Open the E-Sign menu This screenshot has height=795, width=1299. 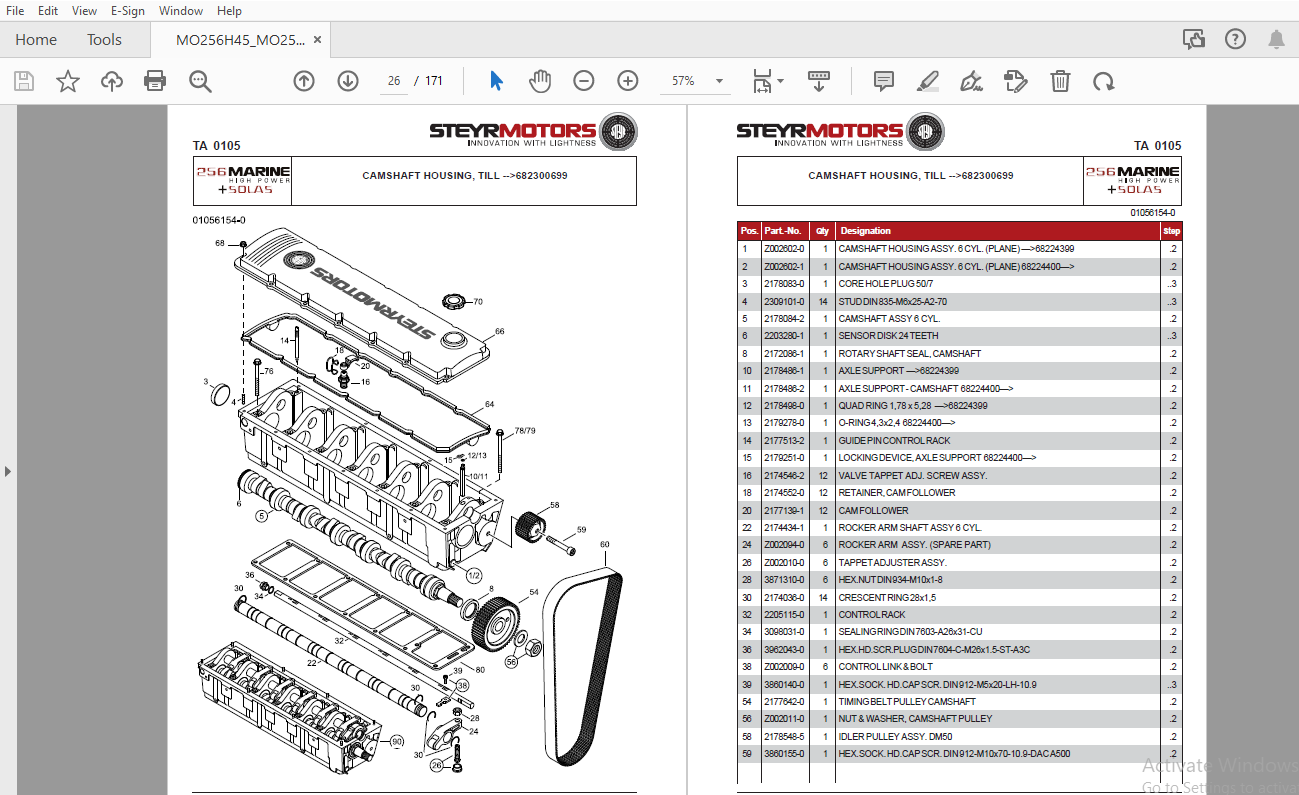[127, 11]
